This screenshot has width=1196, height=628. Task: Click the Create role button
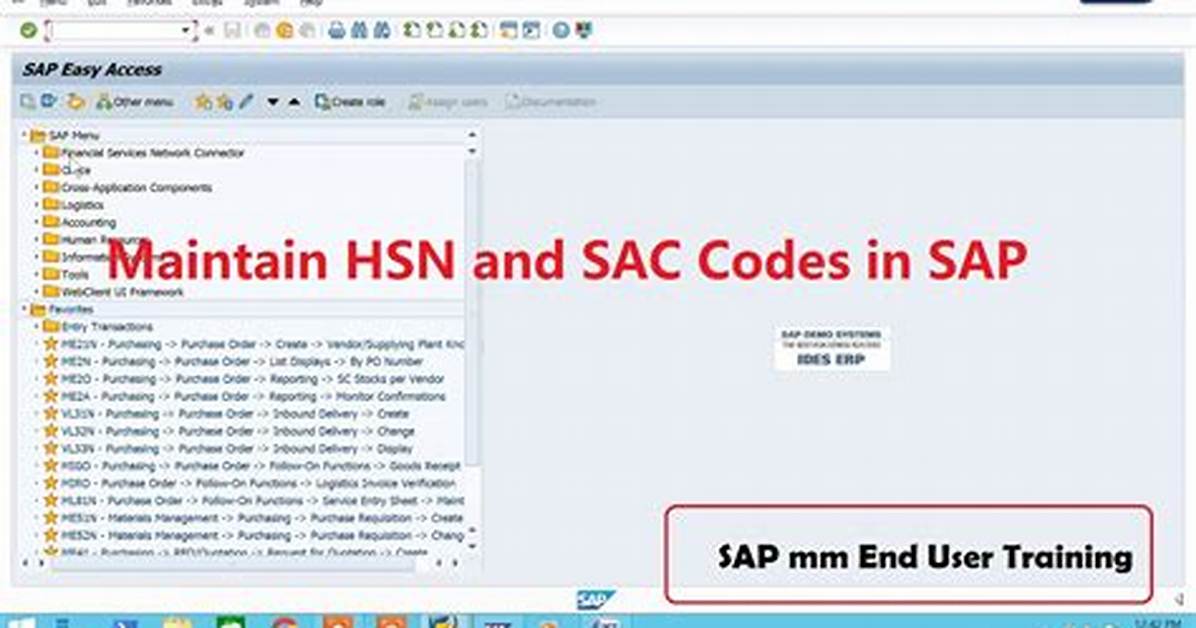(350, 101)
